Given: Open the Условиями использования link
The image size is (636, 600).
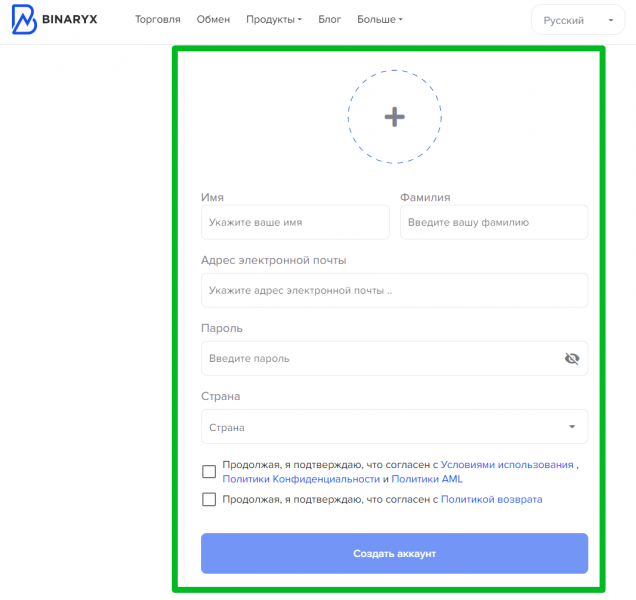Looking at the screenshot, I should point(507,465).
